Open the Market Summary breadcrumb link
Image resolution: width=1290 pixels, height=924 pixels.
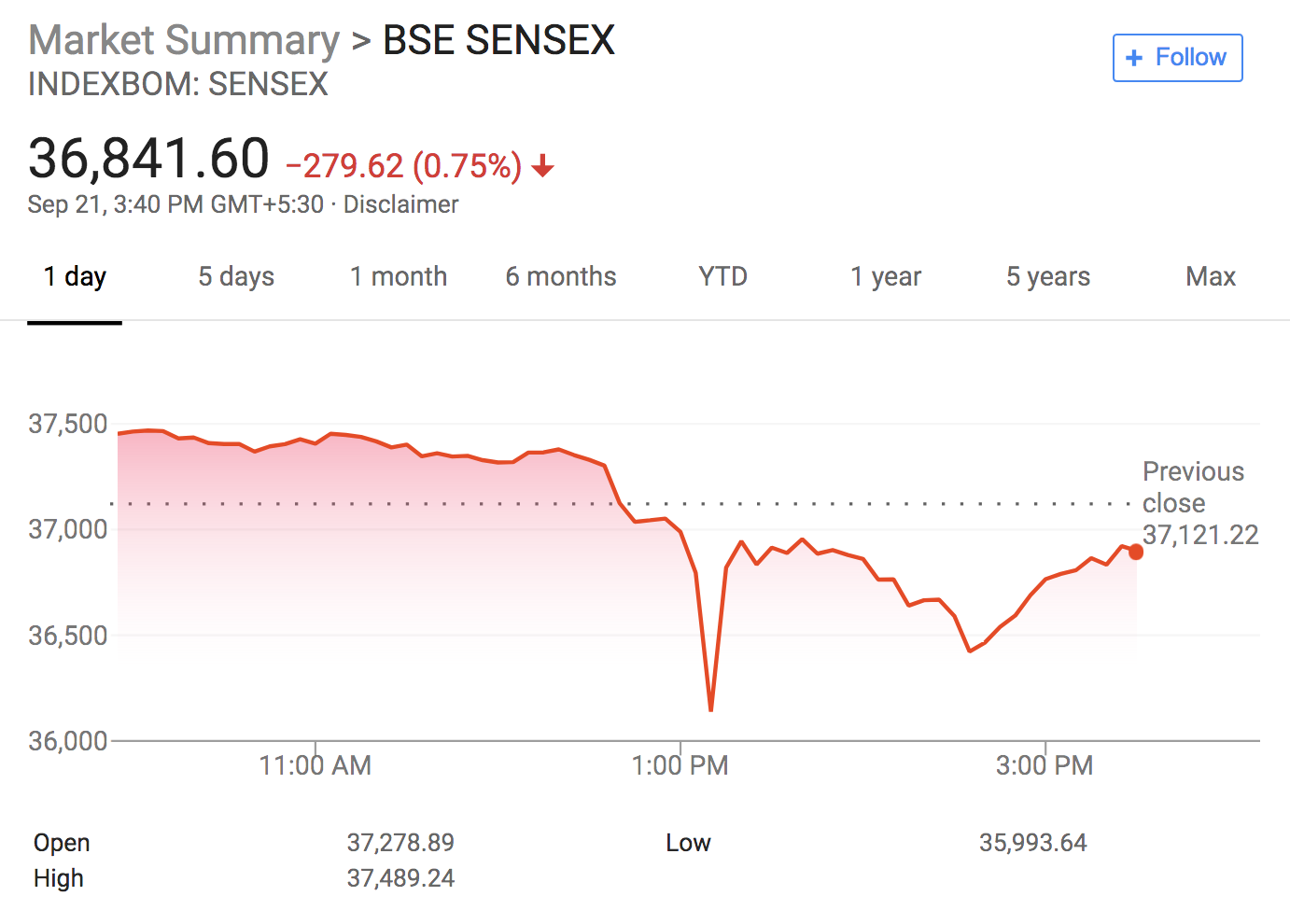click(x=184, y=41)
